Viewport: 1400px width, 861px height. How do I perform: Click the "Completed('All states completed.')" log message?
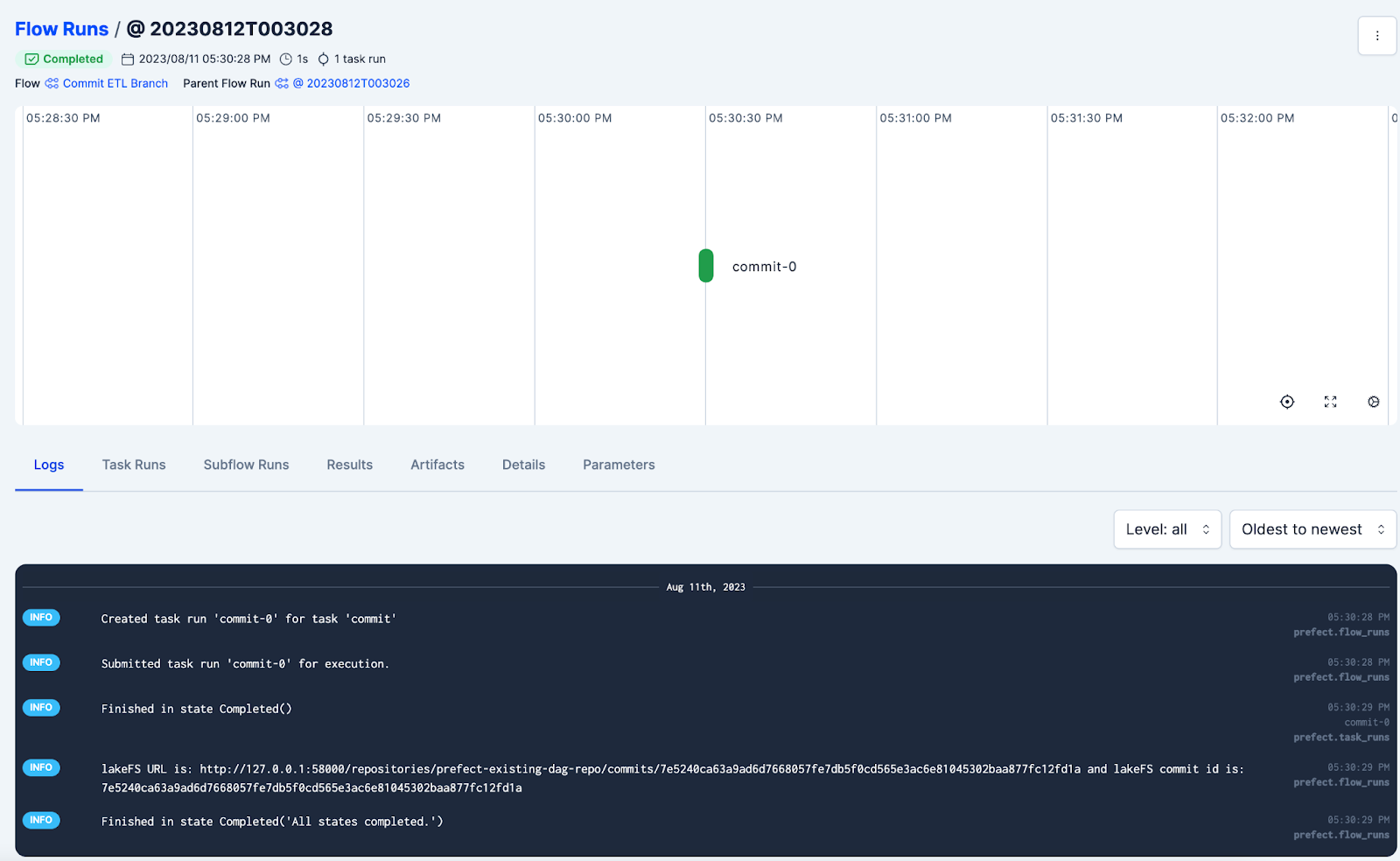pos(272,822)
